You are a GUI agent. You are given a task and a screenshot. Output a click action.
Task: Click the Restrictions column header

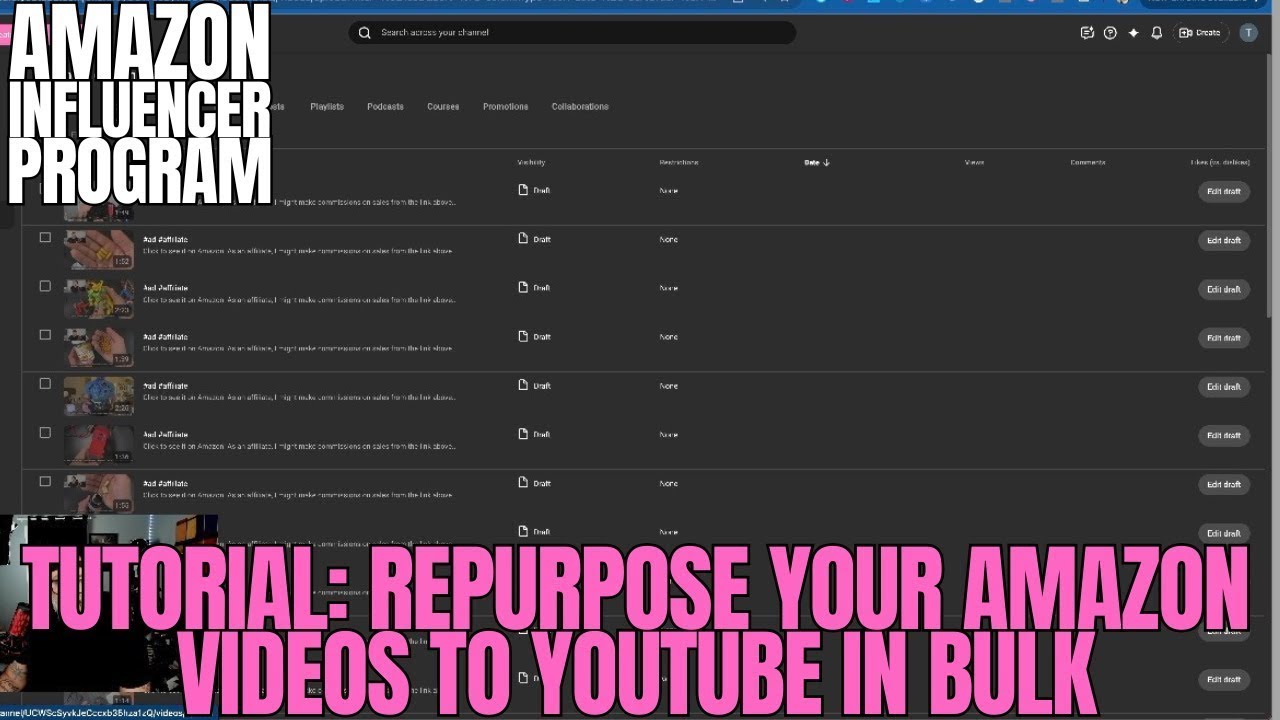679,162
